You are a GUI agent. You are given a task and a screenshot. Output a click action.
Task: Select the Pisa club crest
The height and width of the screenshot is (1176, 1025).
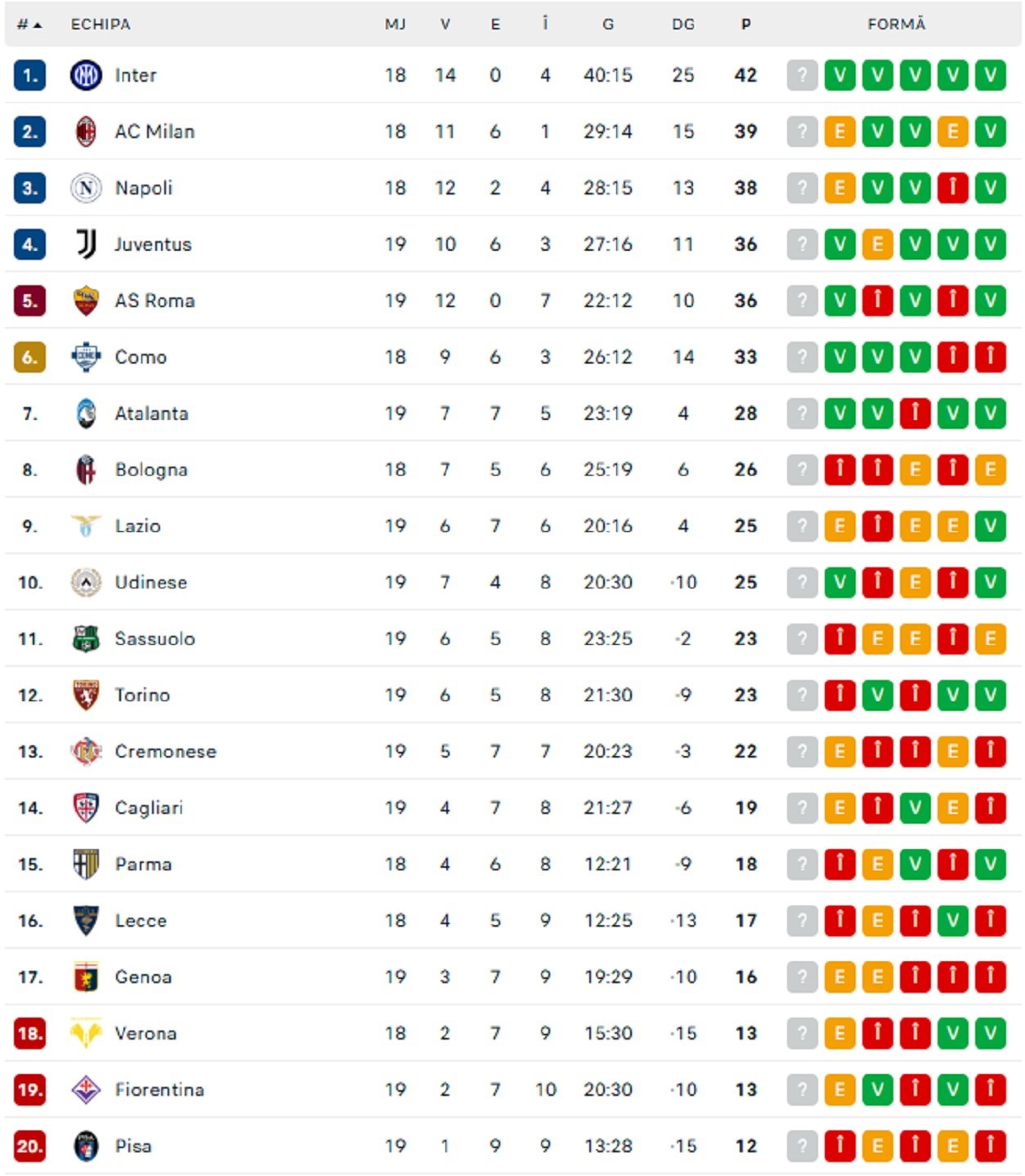click(86, 1146)
